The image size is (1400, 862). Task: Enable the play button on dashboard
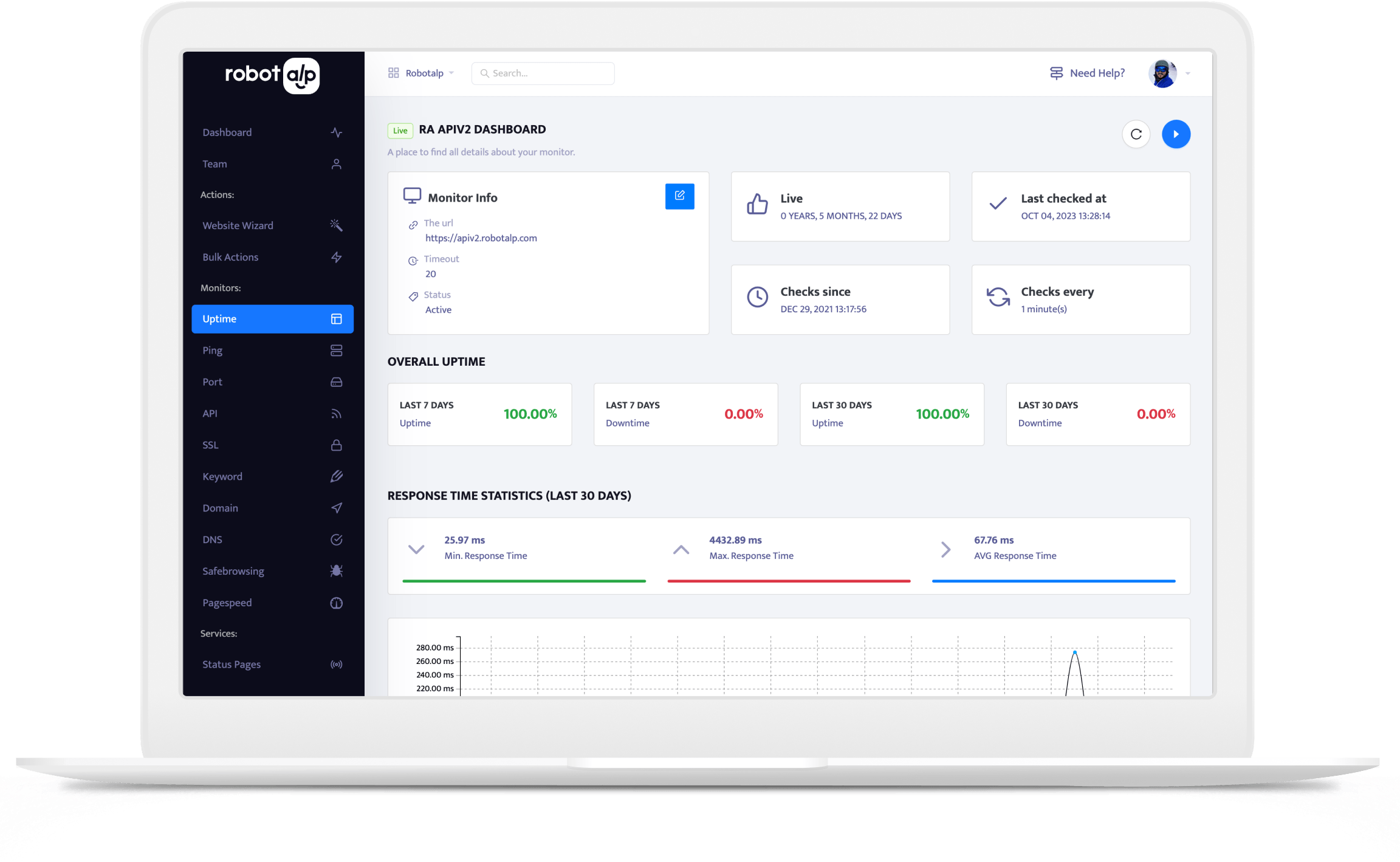[1176, 134]
